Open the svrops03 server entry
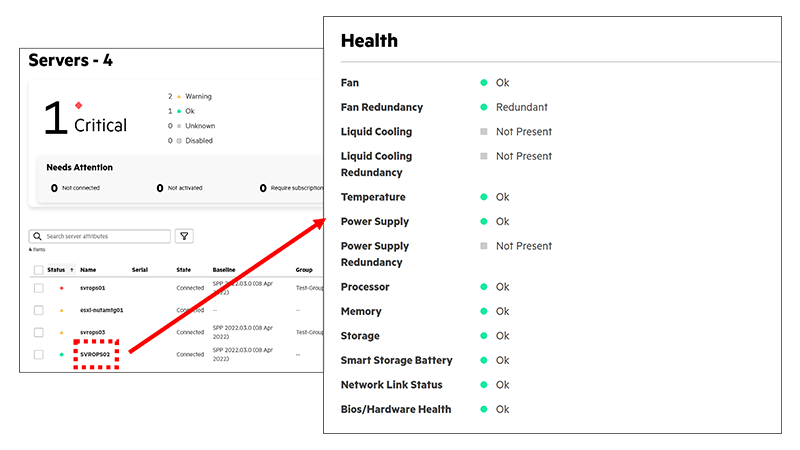 click(92, 333)
